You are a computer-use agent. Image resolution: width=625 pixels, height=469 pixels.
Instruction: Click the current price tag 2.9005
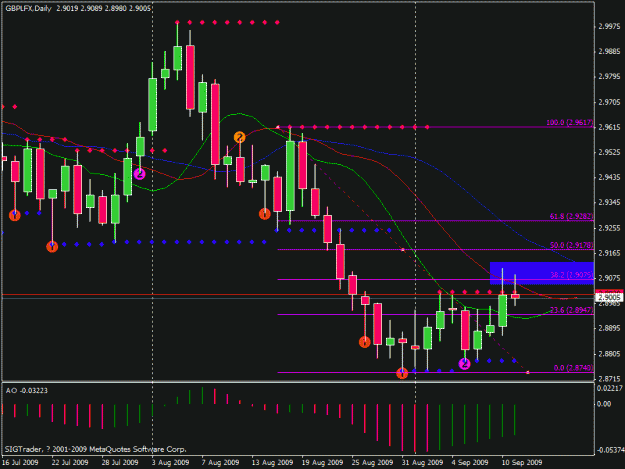(x=609, y=297)
